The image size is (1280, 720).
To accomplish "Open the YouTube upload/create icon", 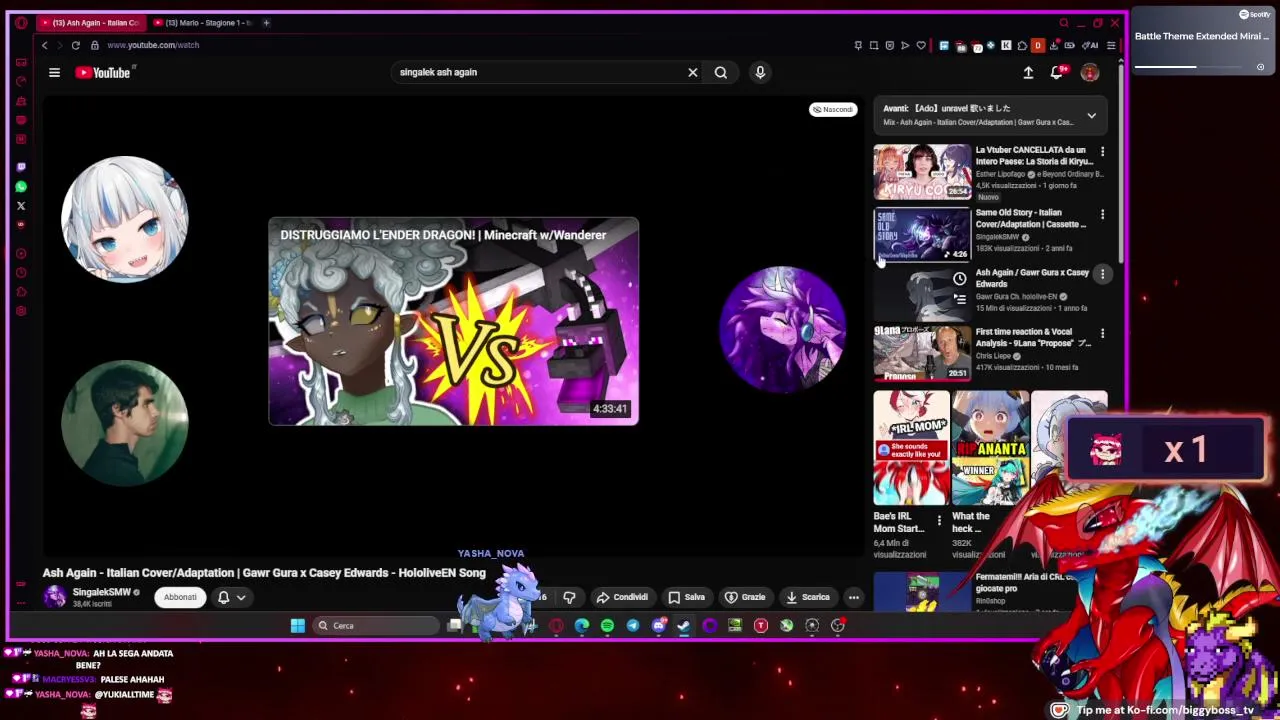I will tap(1028, 72).
